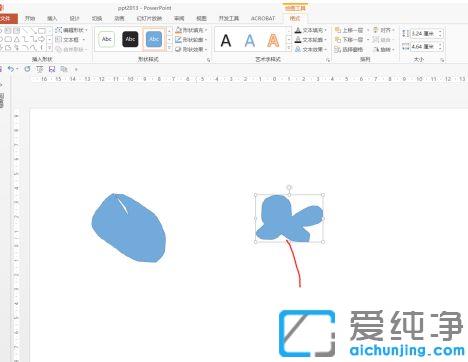Screen dimensions: 468x362
Task: Apply the blue filled Abc shape style
Action: tap(154, 39)
